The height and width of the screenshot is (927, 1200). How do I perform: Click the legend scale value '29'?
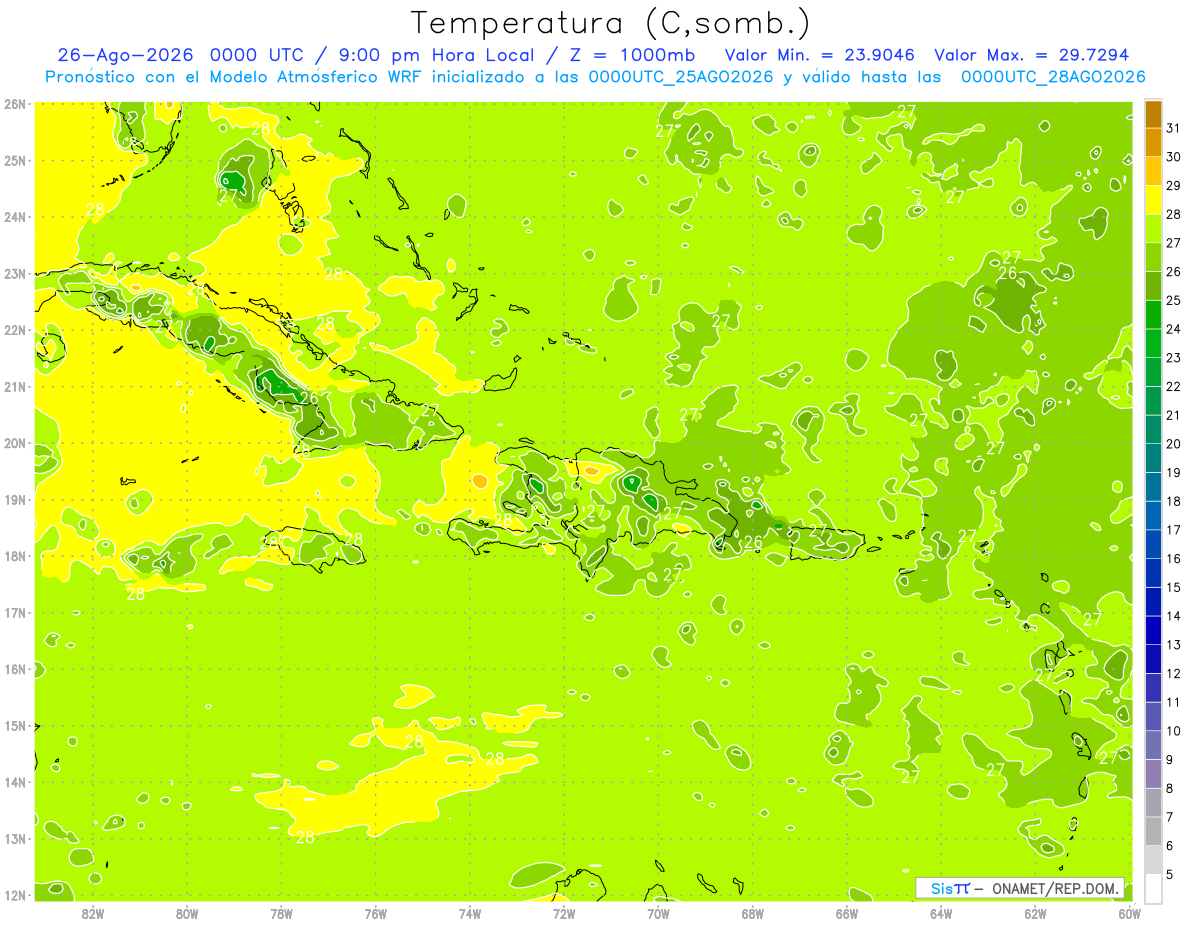coord(1174,186)
